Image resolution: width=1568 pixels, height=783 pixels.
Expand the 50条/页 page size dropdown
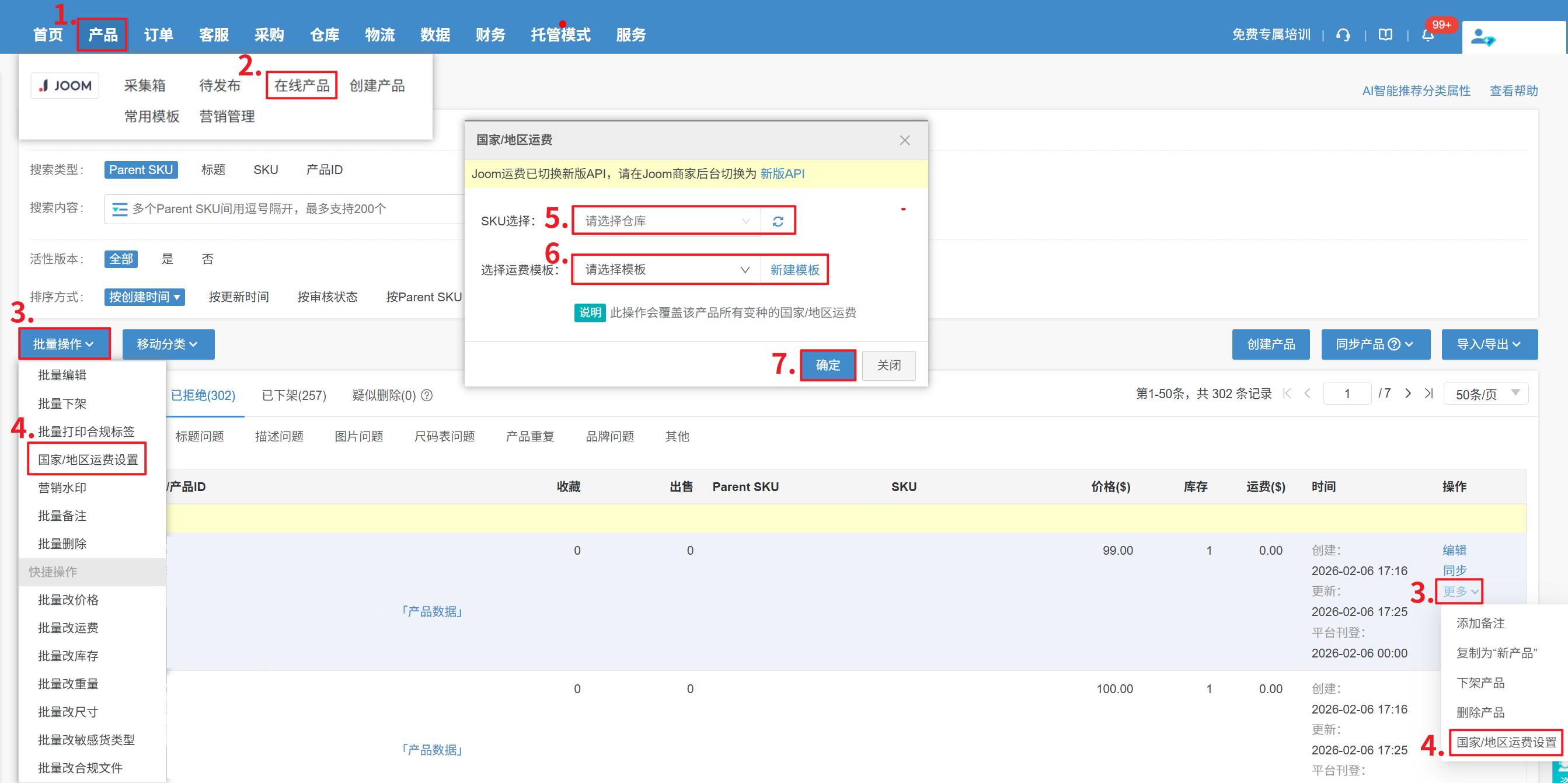tap(1486, 395)
